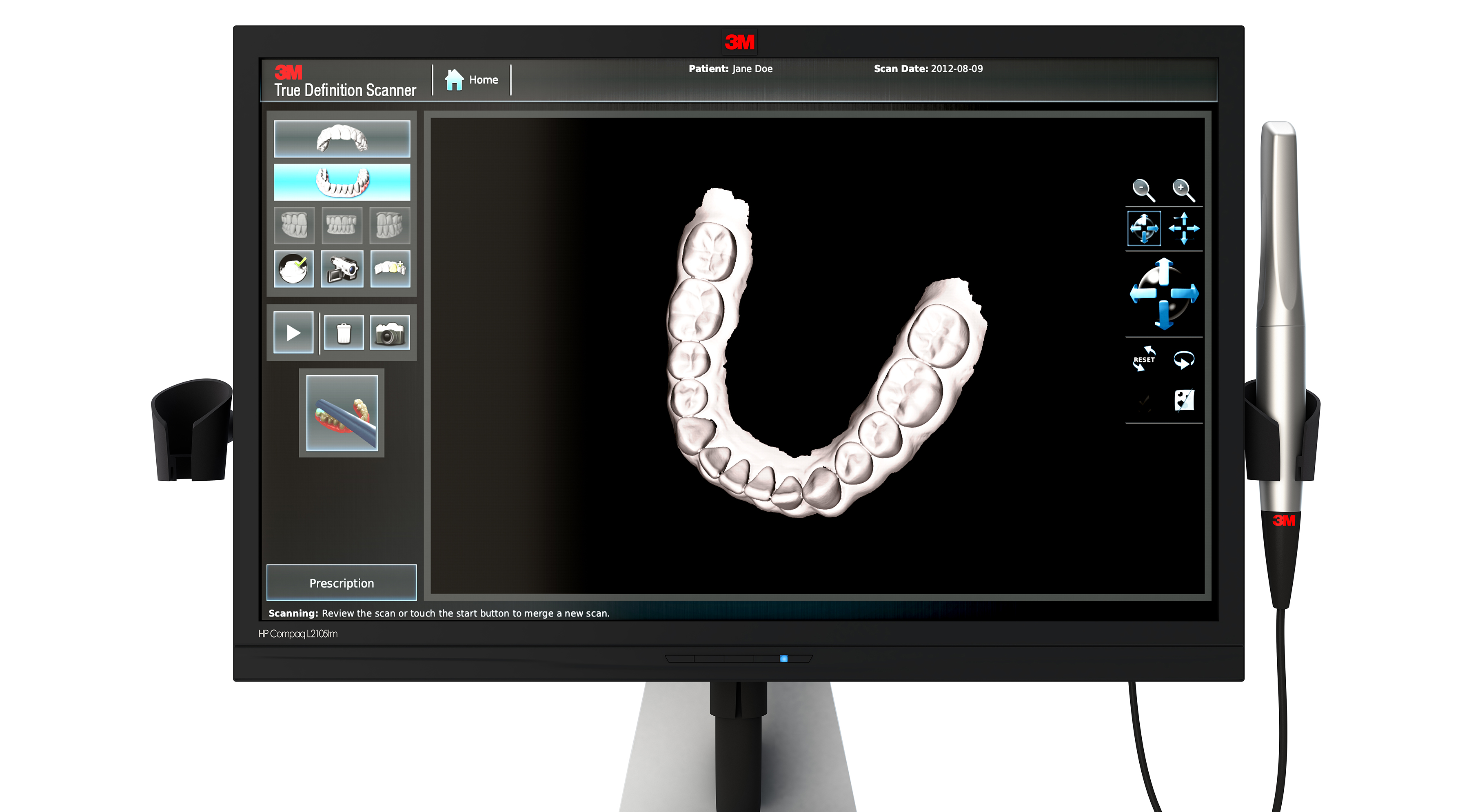This screenshot has height=812, width=1469.
Task: Switch to pan mode with the arrows toggle
Action: 1184,228
